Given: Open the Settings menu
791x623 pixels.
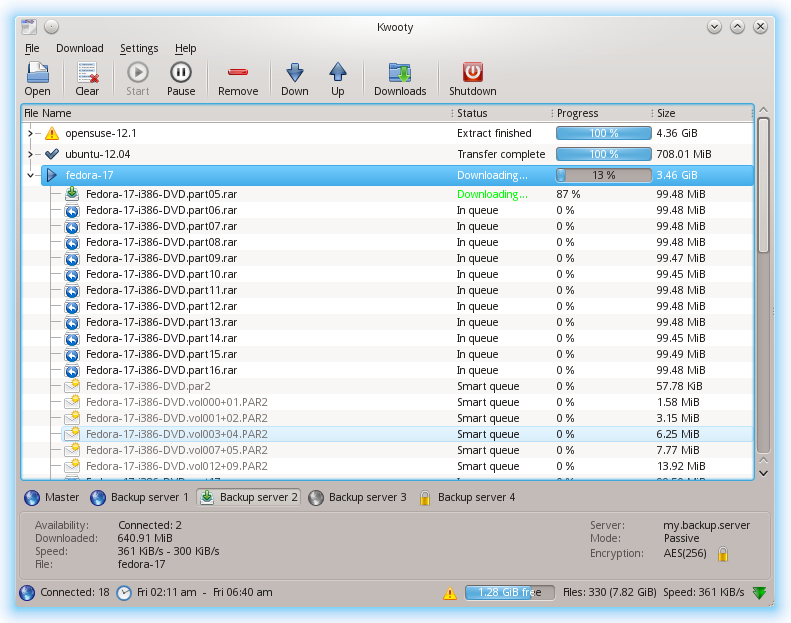Looking at the screenshot, I should coord(139,48).
